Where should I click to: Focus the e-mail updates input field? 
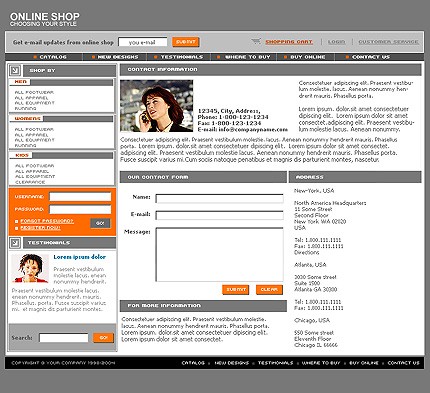click(x=143, y=42)
